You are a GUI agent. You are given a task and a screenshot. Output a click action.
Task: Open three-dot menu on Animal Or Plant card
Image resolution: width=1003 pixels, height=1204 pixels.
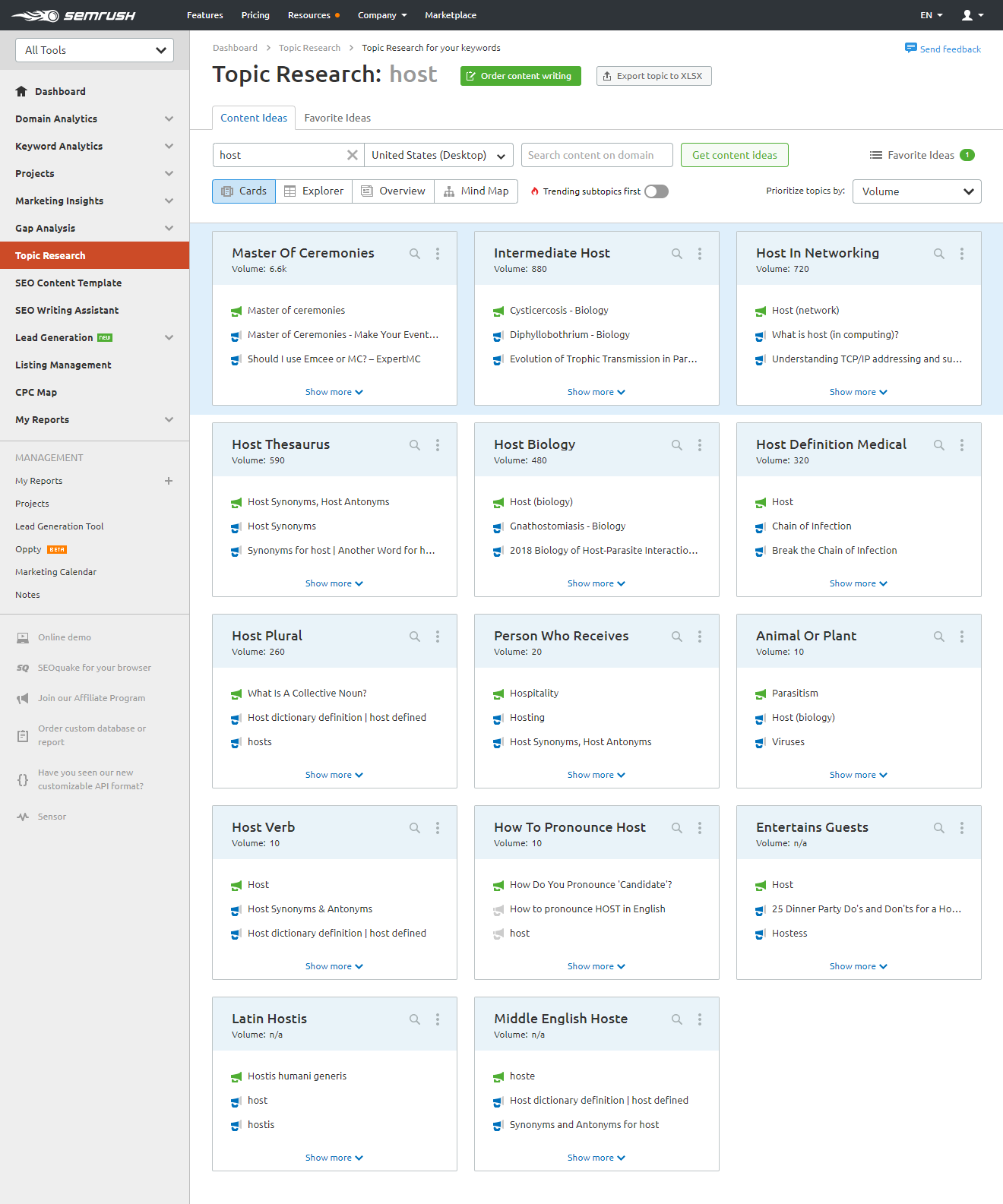click(962, 637)
